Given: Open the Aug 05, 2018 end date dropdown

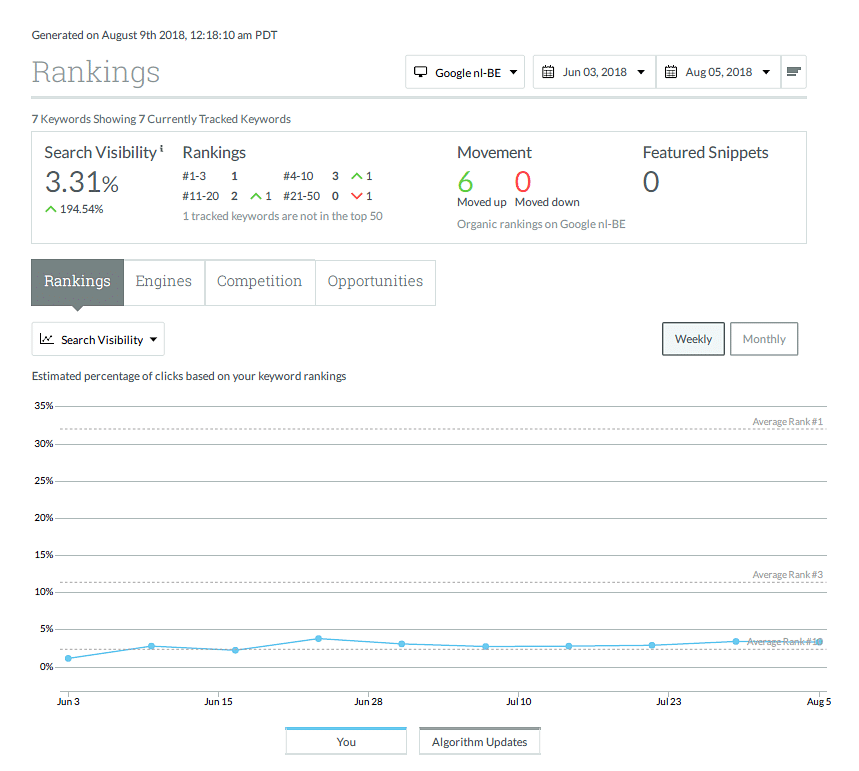Looking at the screenshot, I should coord(719,72).
